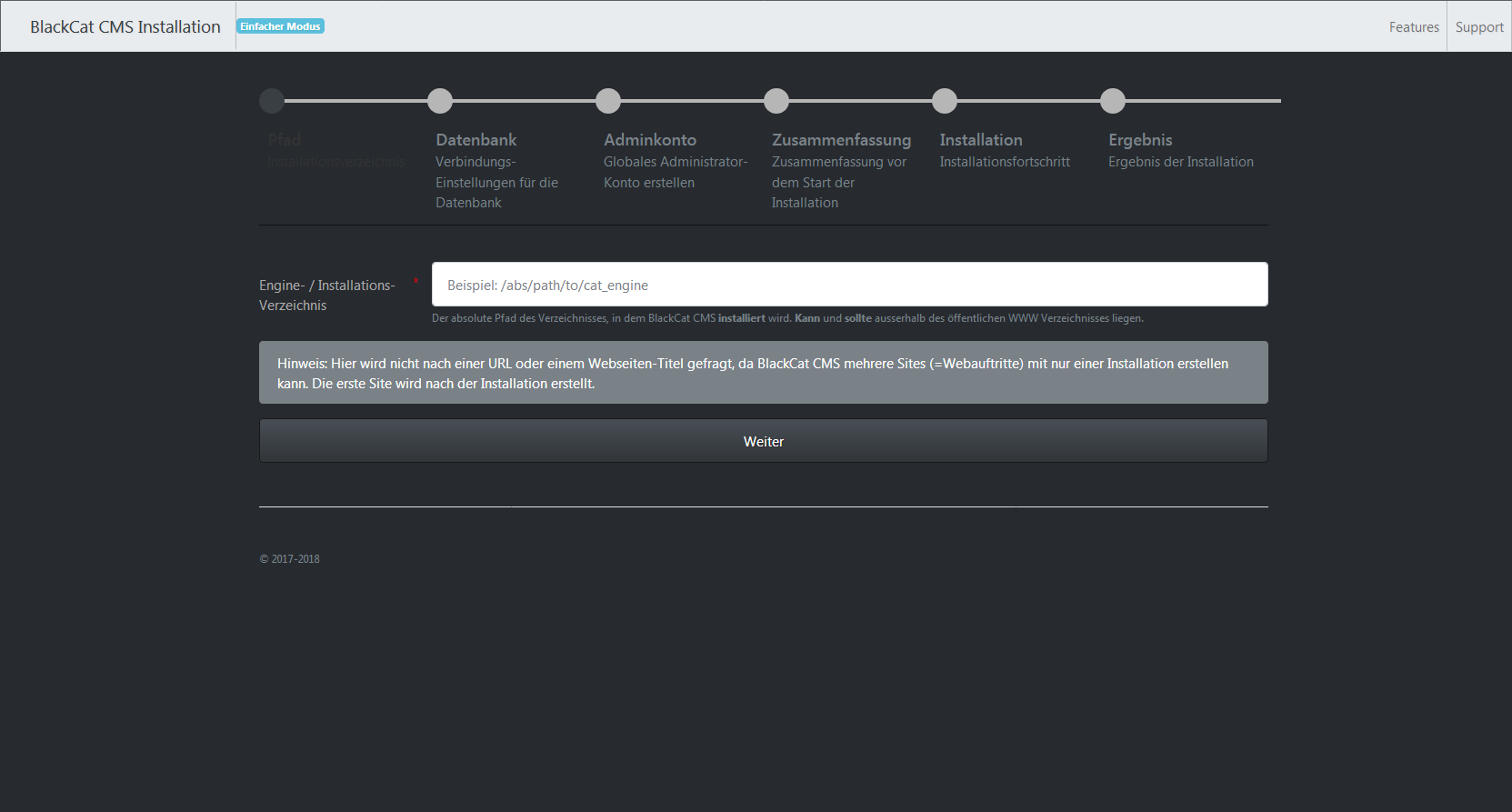
Task: Click the absolute Pfad help text
Action: 787,318
